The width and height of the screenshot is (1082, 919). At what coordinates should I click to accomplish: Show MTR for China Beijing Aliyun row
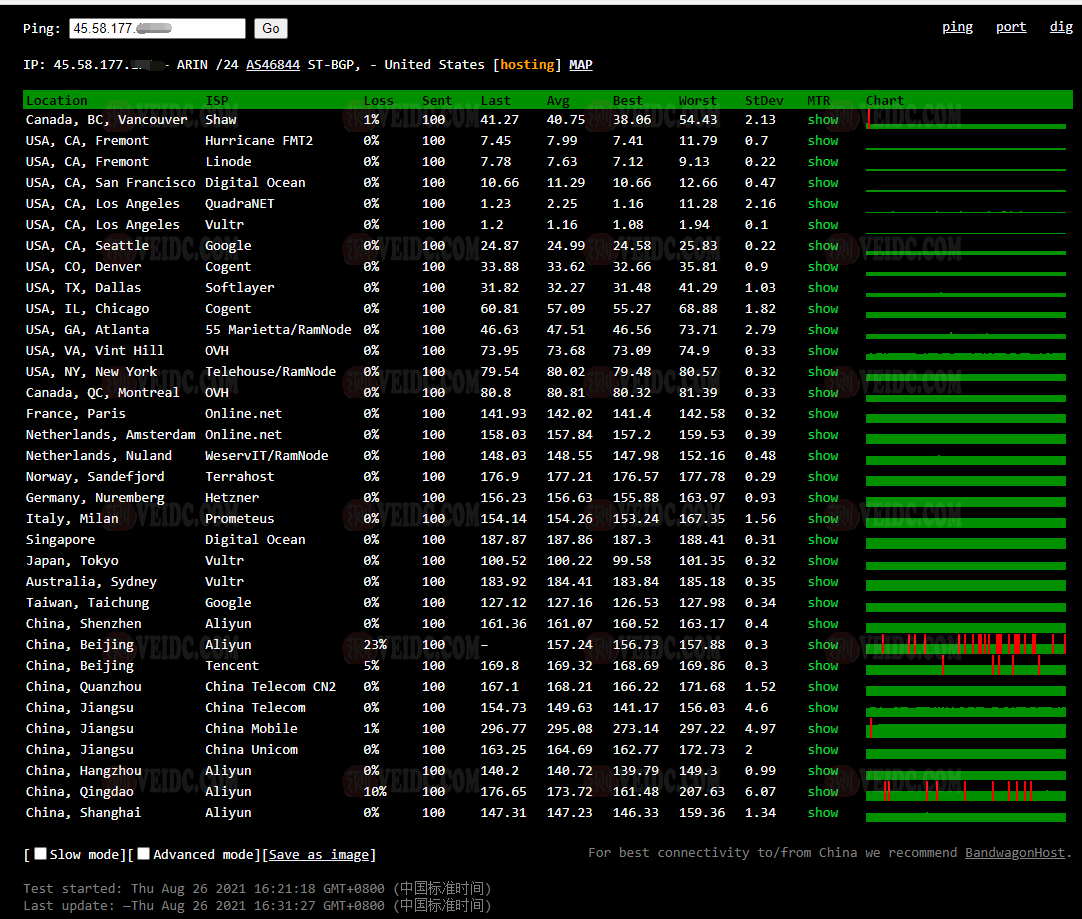(x=823, y=645)
